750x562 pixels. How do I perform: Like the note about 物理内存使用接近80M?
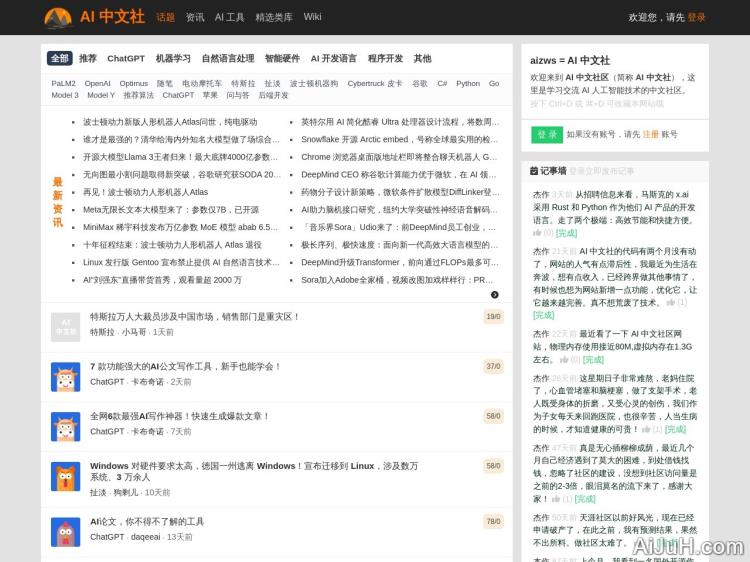coord(564,360)
